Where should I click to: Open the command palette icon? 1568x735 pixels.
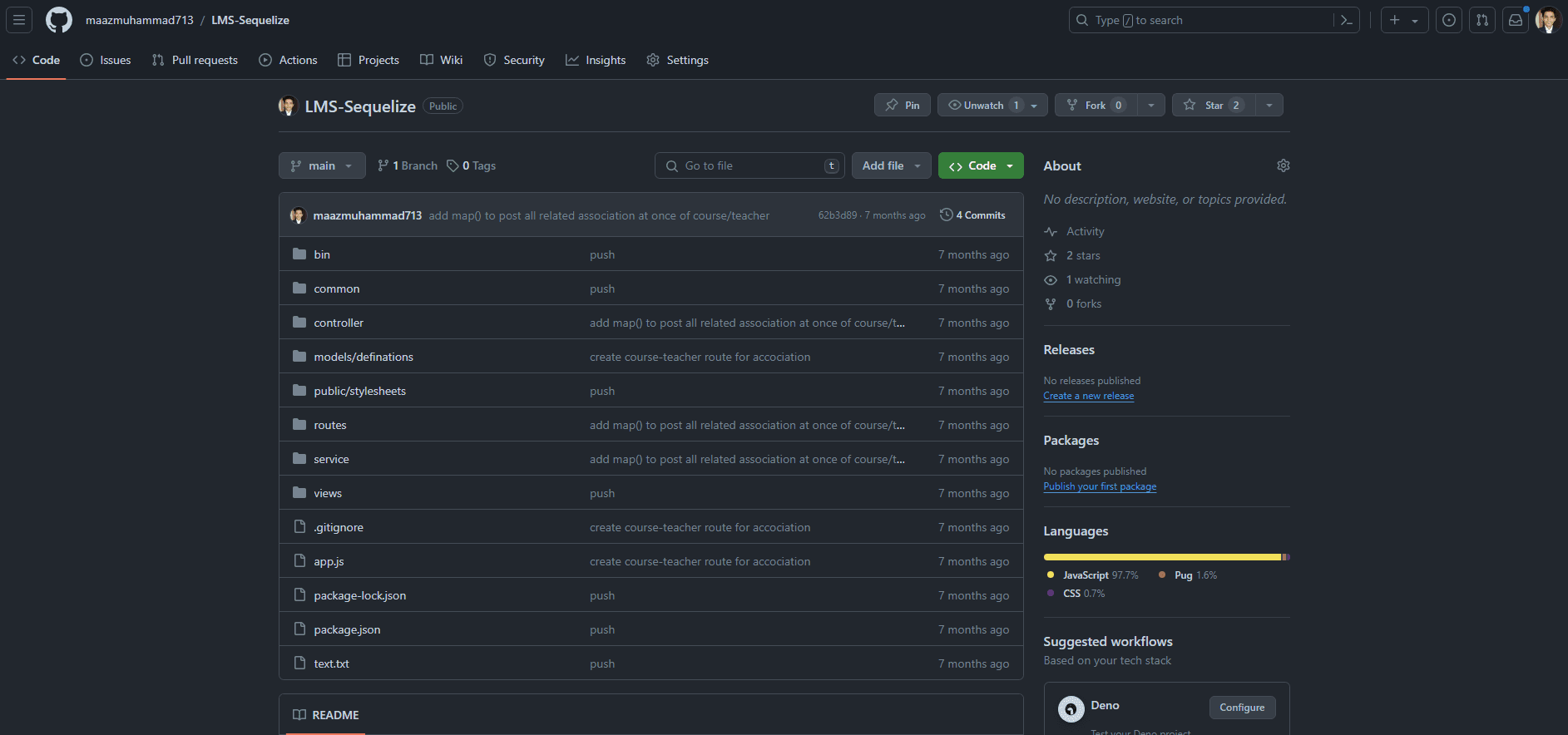(1346, 20)
